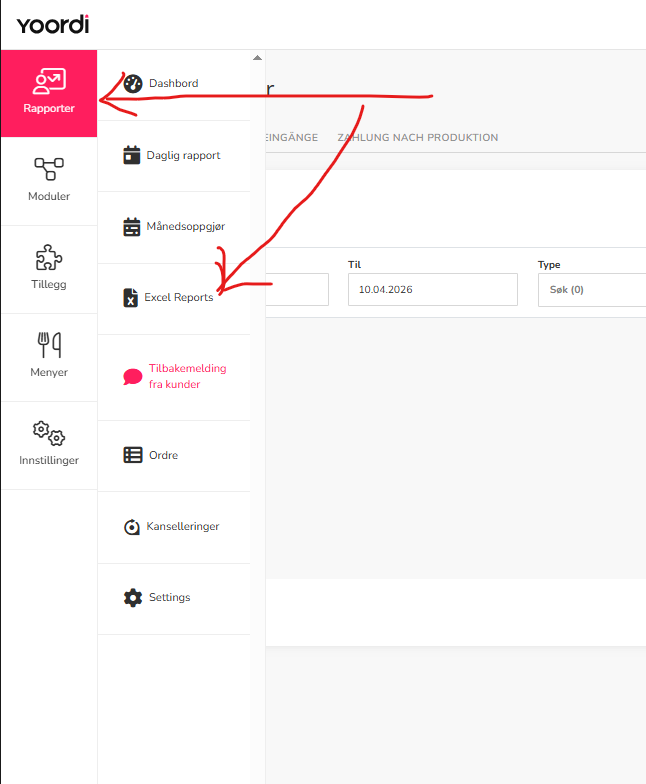Open Dashbord from the submenu
Image resolution: width=646 pixels, height=784 pixels.
coord(174,84)
